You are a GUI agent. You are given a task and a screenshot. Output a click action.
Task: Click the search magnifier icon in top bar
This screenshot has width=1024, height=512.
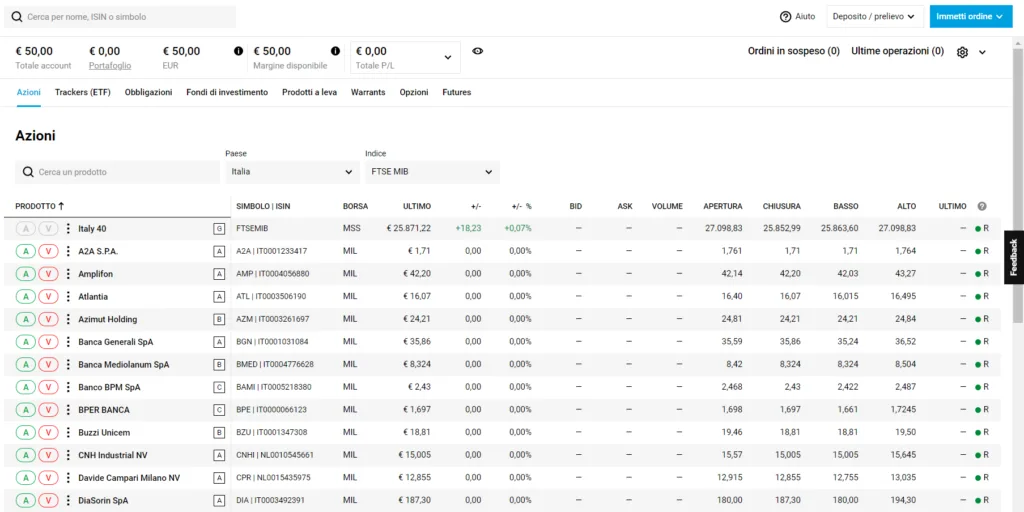[x=17, y=16]
